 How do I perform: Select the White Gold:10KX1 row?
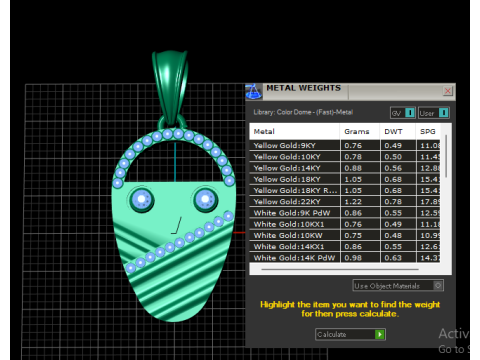[x=345, y=224]
